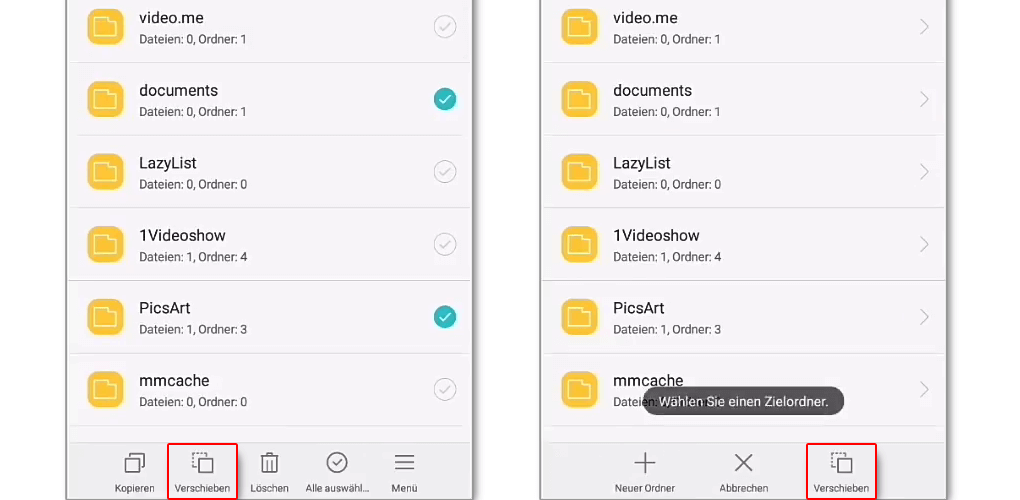Tap the Neuer Ordner label
This screenshot has height=500, width=1020.
(645, 488)
